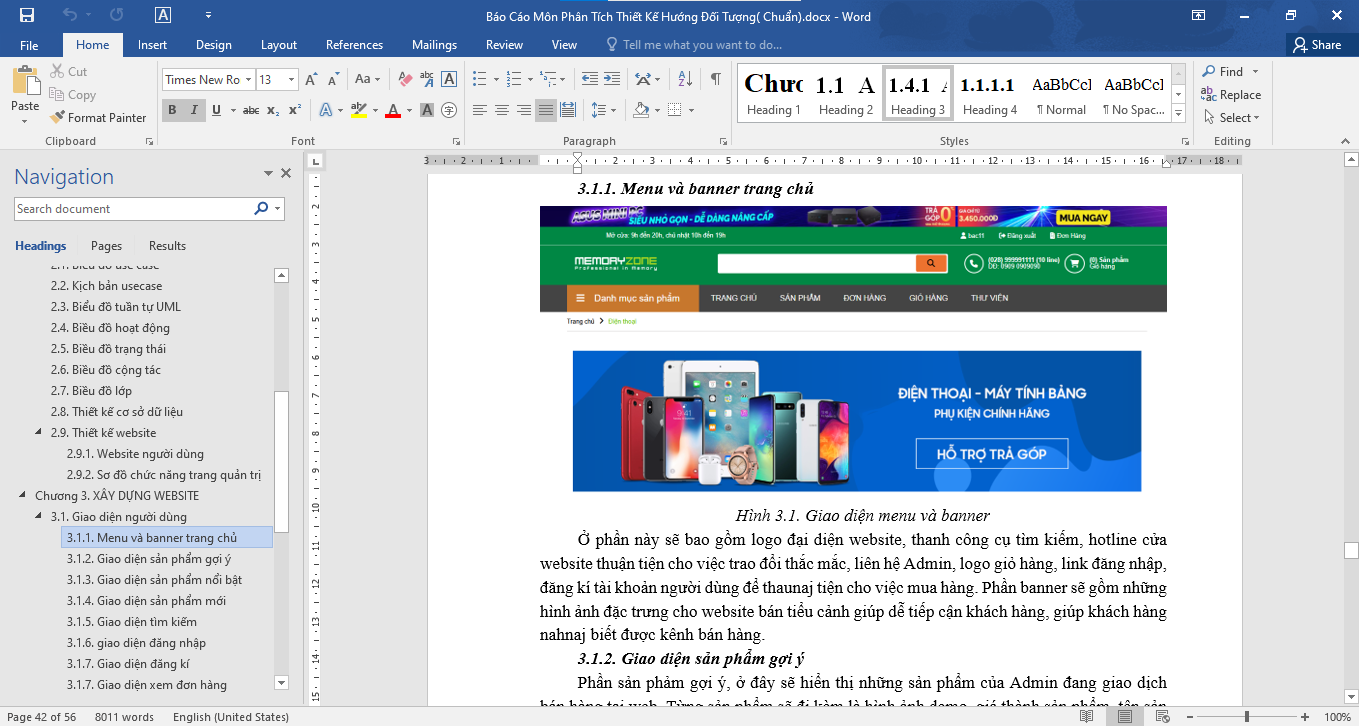The image size is (1359, 726).
Task: Toggle Underline formatting
Action: click(214, 110)
